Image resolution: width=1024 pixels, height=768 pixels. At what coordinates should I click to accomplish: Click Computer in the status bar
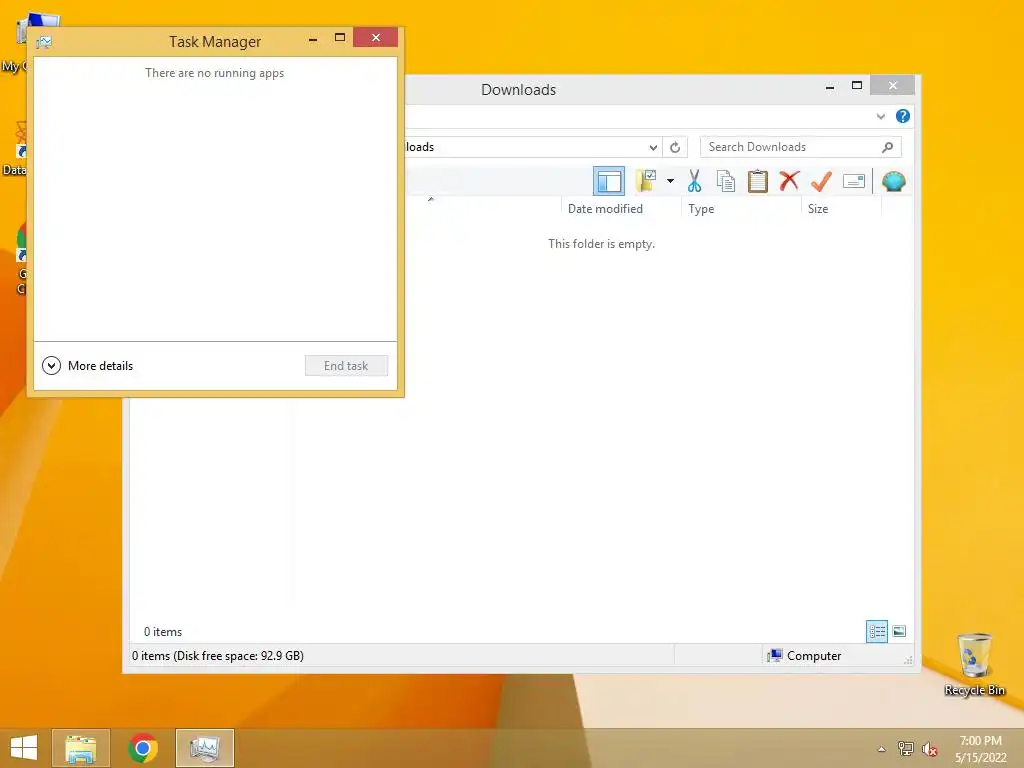pos(805,656)
